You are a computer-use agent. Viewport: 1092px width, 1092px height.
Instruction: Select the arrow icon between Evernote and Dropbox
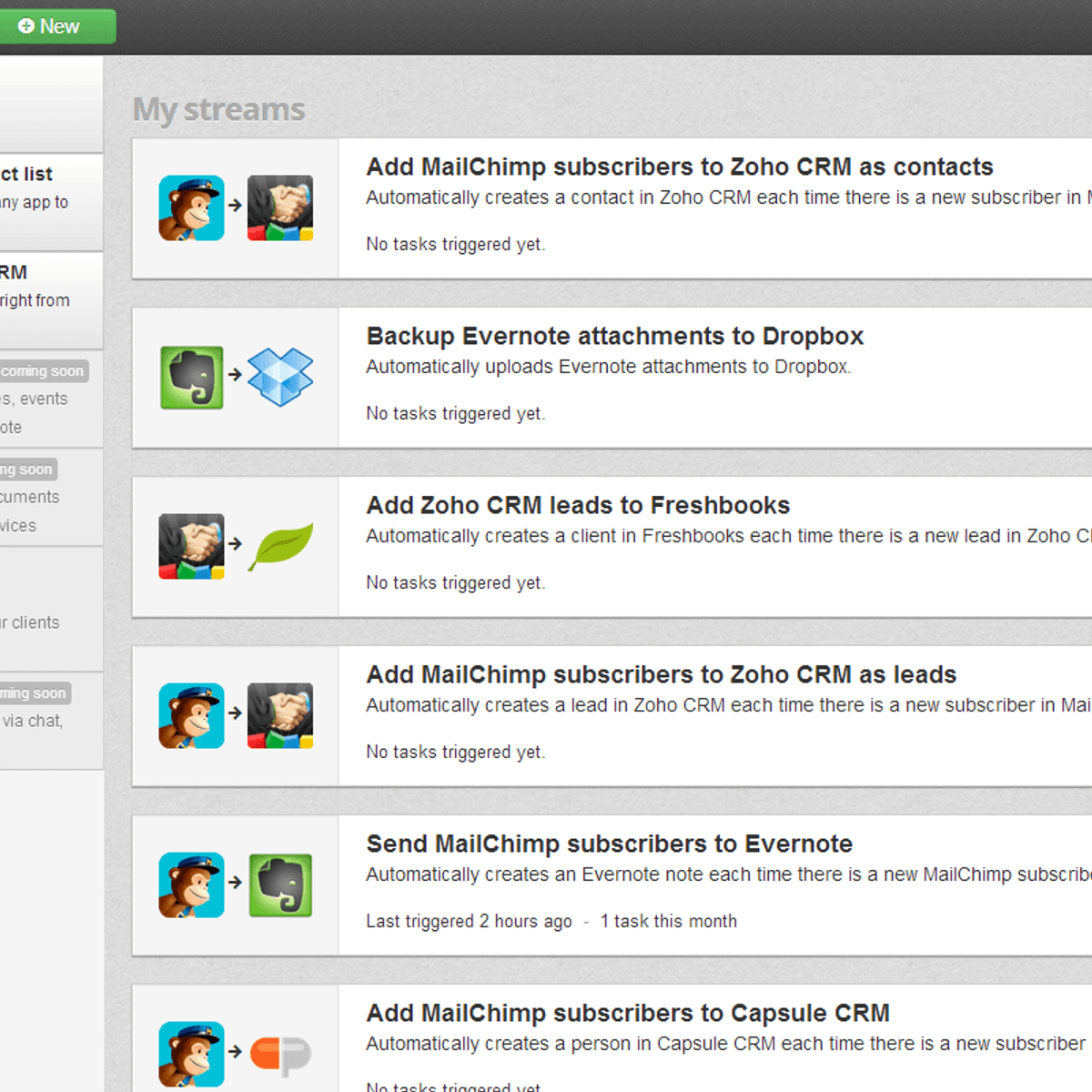(236, 377)
